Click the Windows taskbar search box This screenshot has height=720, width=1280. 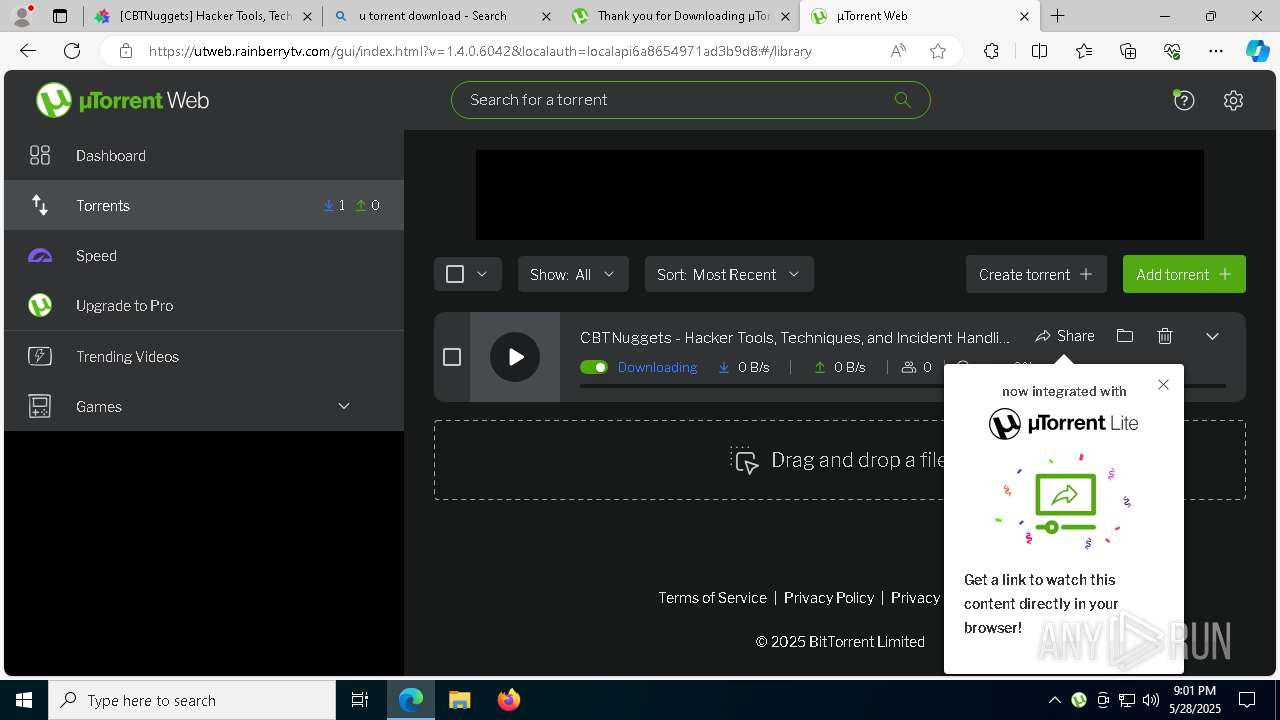192,700
